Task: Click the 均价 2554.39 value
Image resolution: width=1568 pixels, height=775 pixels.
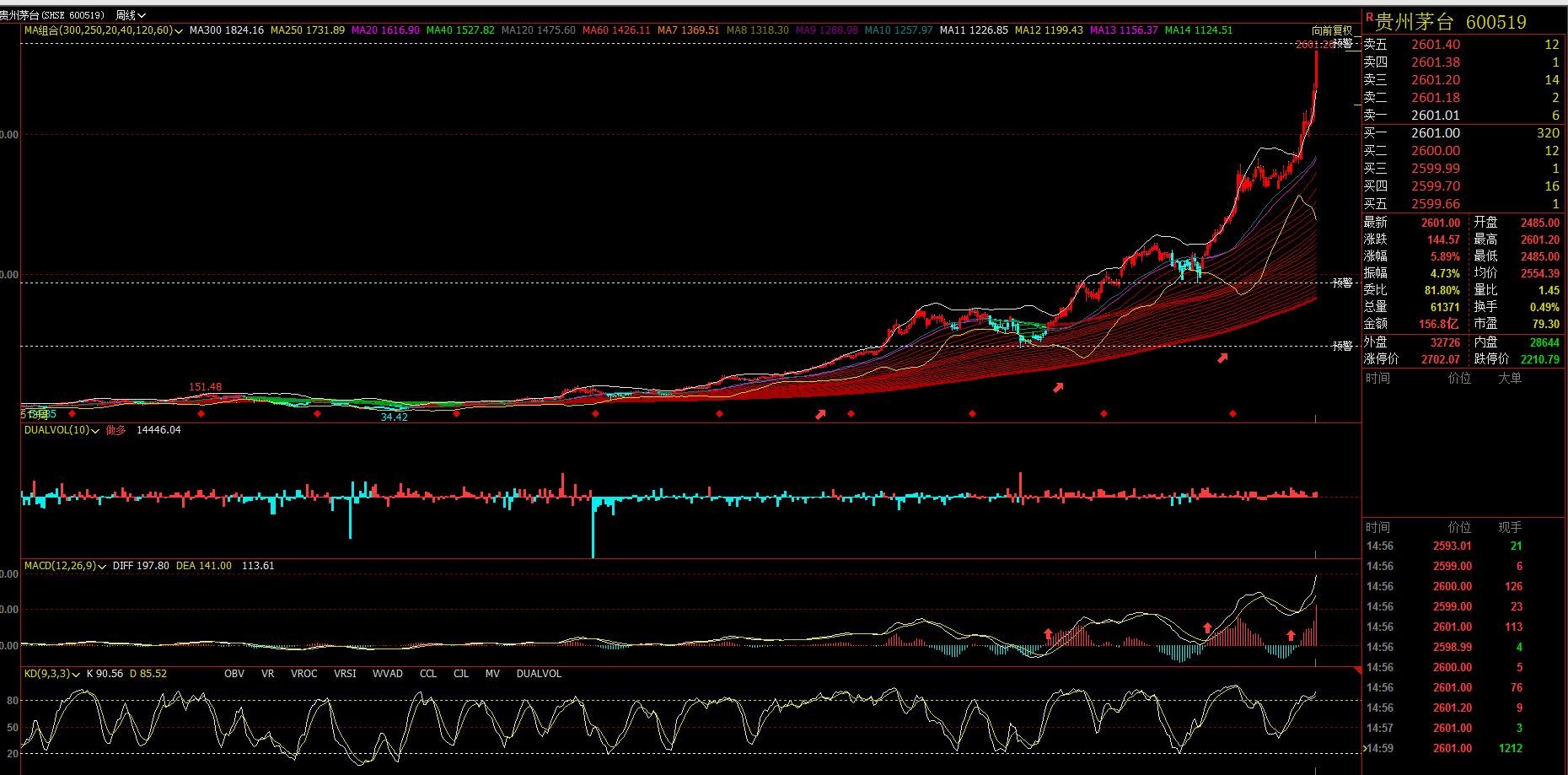Action: [1540, 273]
